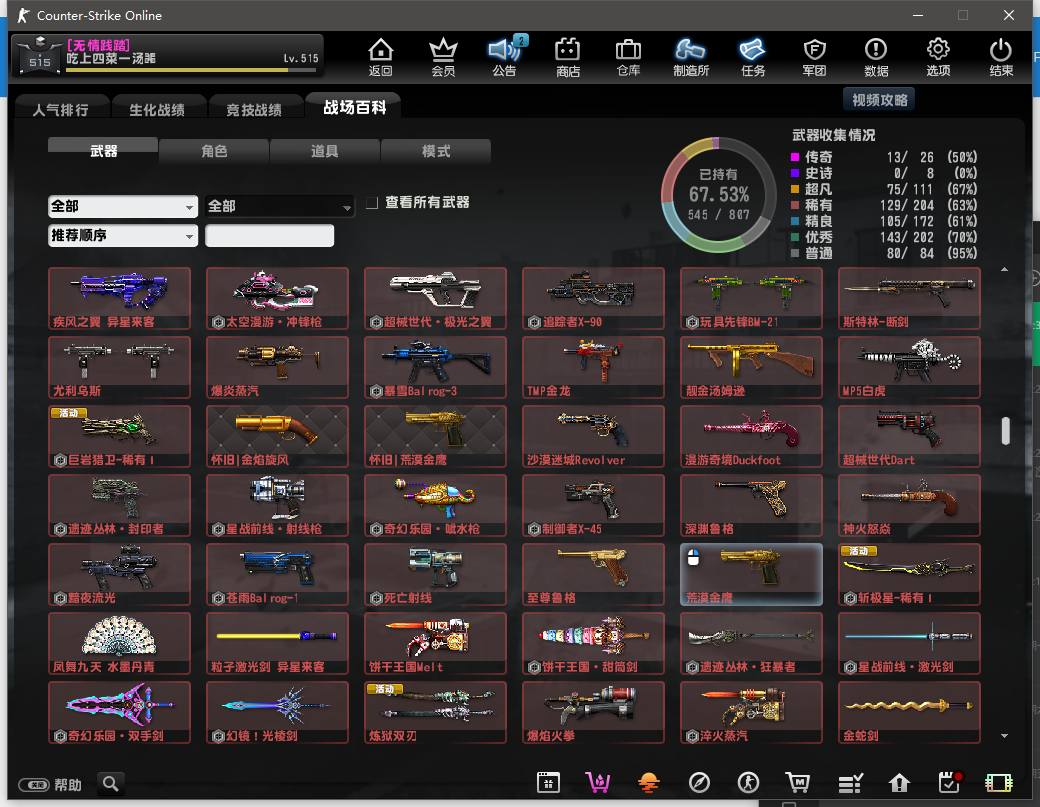Image resolution: width=1040 pixels, height=807 pixels.
Task: Click the clipboard icon with red dot
Action: click(x=950, y=783)
